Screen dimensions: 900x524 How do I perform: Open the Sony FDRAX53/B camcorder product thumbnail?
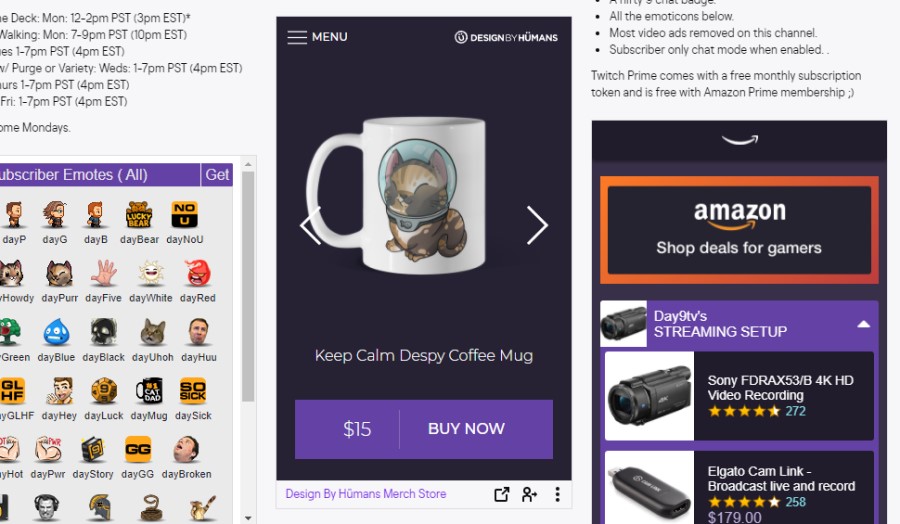click(x=650, y=396)
